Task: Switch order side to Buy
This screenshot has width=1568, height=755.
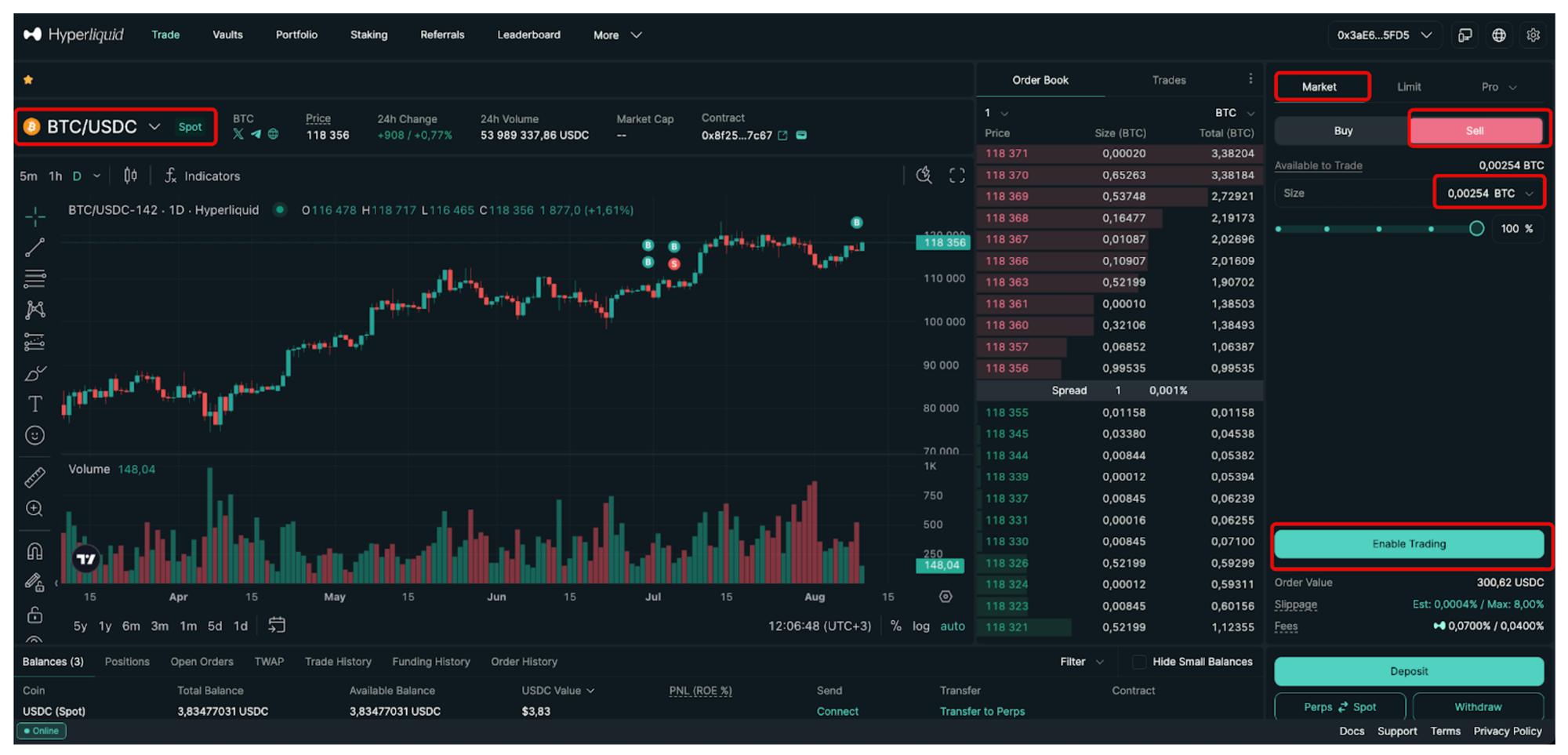Action: (x=1342, y=131)
